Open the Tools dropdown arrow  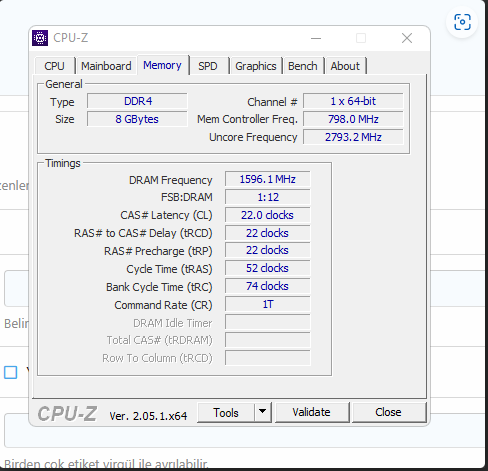[x=263, y=412]
